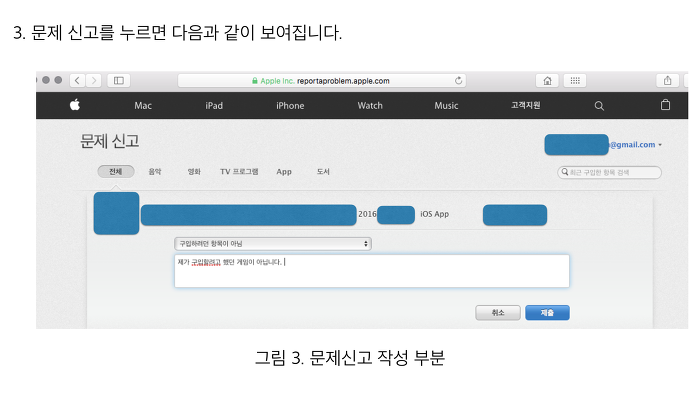Click the iOS App label in purchase row
Screen dimensions: 700x393
pyautogui.click(x=434, y=214)
